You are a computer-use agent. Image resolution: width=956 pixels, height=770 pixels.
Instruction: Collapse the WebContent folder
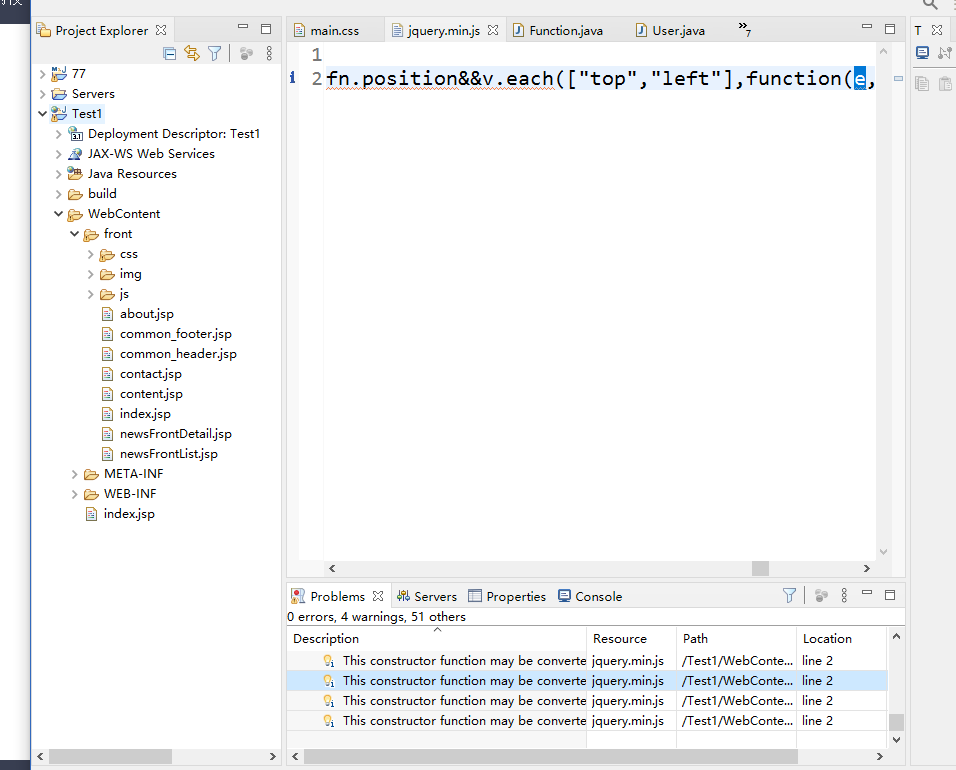(59, 214)
